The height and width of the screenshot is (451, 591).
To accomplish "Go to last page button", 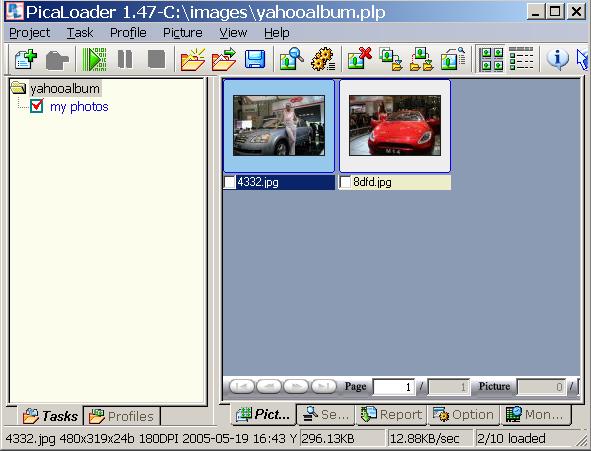I will pyautogui.click(x=323, y=387).
